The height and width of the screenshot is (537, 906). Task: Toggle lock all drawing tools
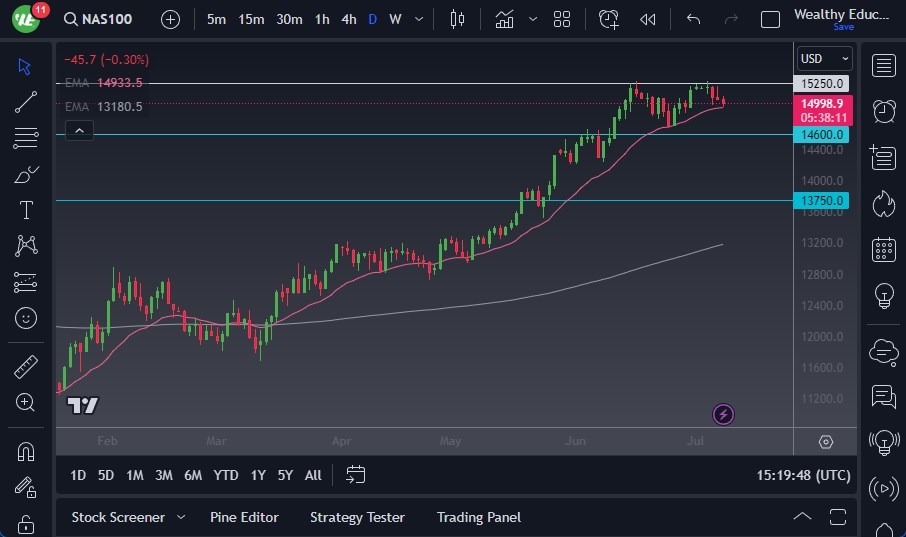[25, 524]
